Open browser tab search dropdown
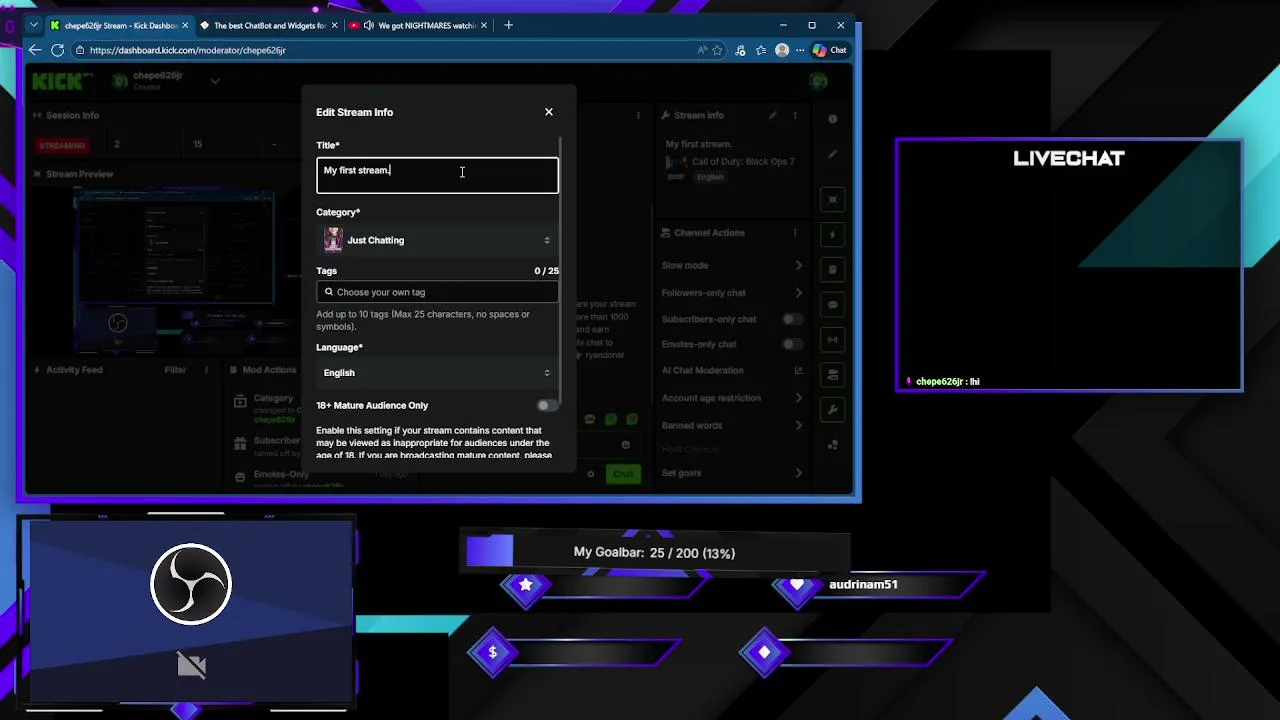Image resolution: width=1280 pixels, height=720 pixels. point(33,25)
